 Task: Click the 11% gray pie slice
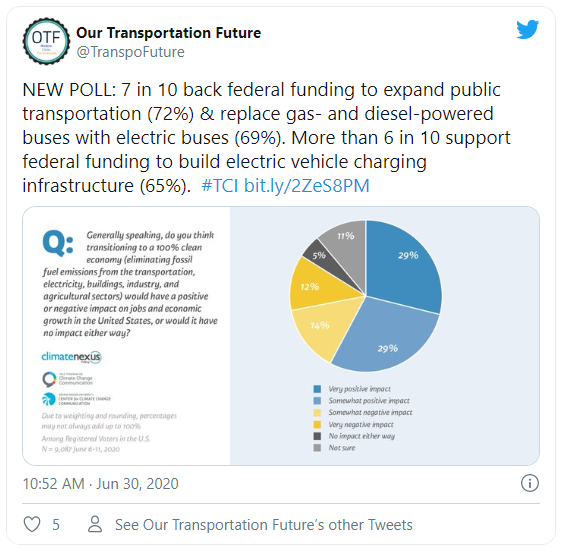[346, 248]
